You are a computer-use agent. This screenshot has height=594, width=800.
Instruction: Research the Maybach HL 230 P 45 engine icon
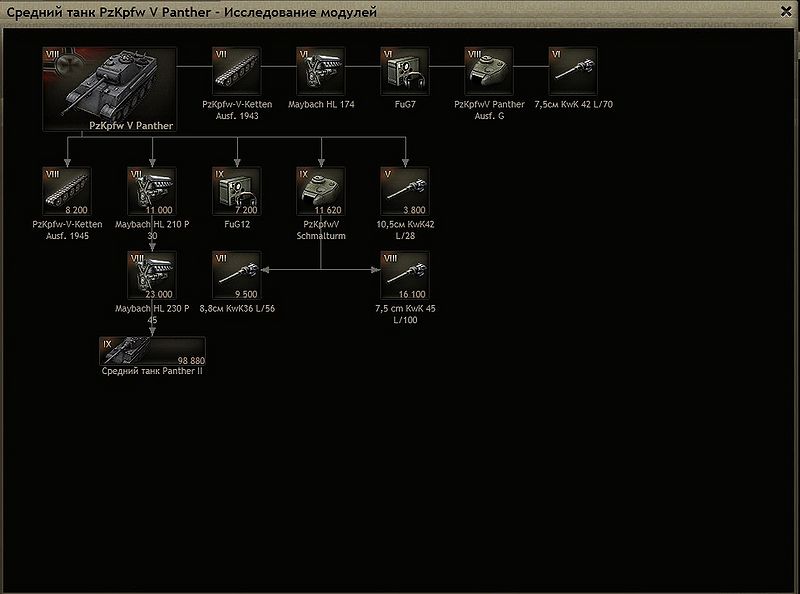[x=152, y=276]
